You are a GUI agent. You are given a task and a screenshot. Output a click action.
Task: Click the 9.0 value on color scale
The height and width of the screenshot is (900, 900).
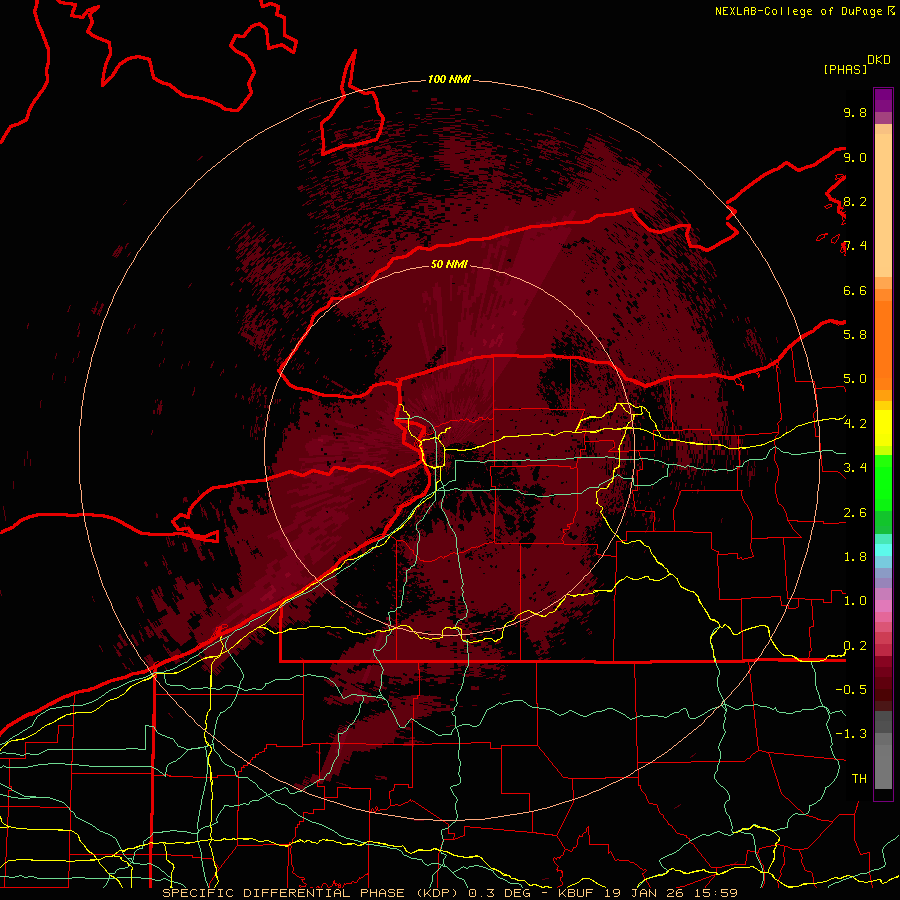pos(855,157)
